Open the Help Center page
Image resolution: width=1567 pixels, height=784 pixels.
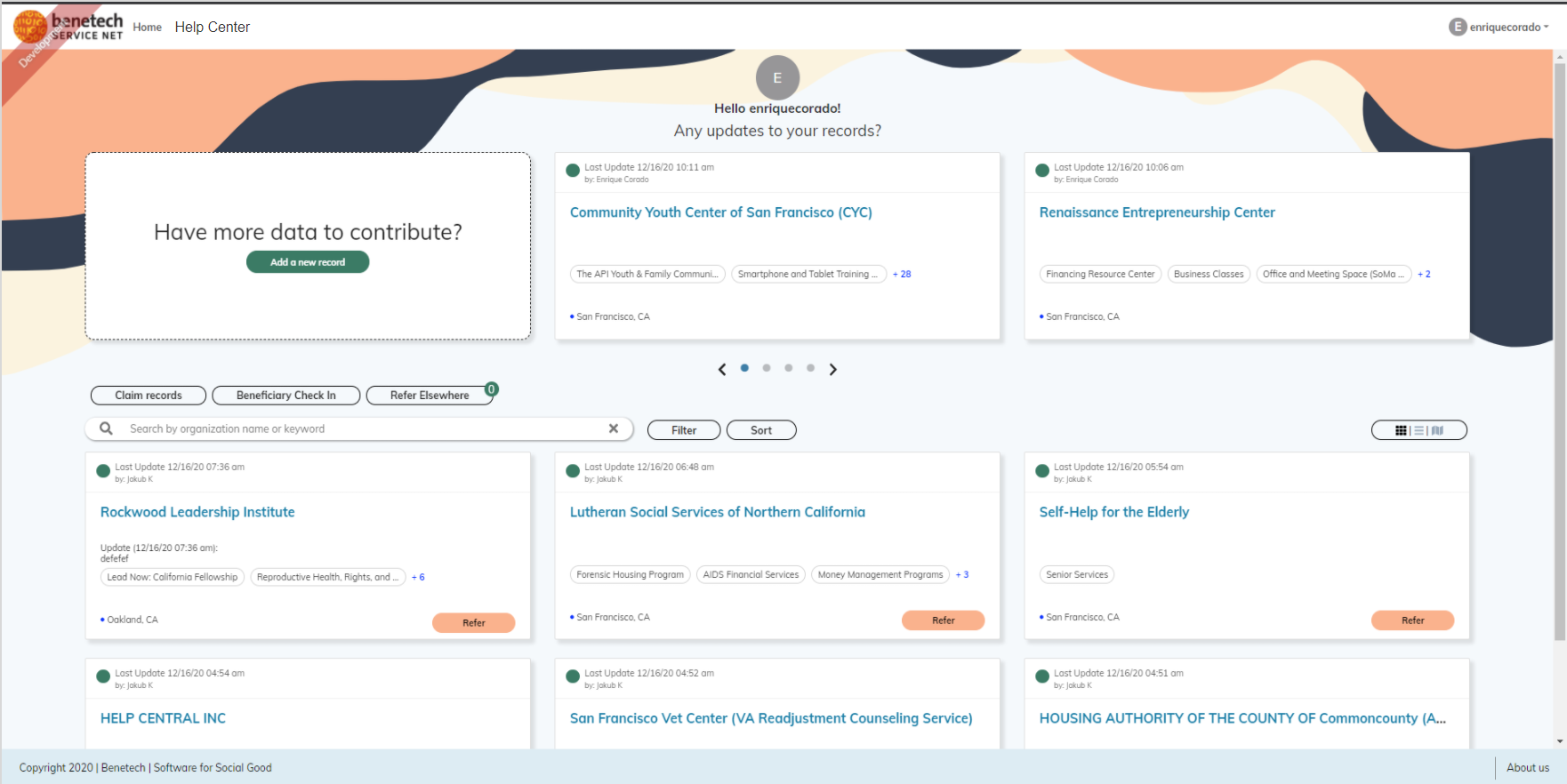click(213, 28)
